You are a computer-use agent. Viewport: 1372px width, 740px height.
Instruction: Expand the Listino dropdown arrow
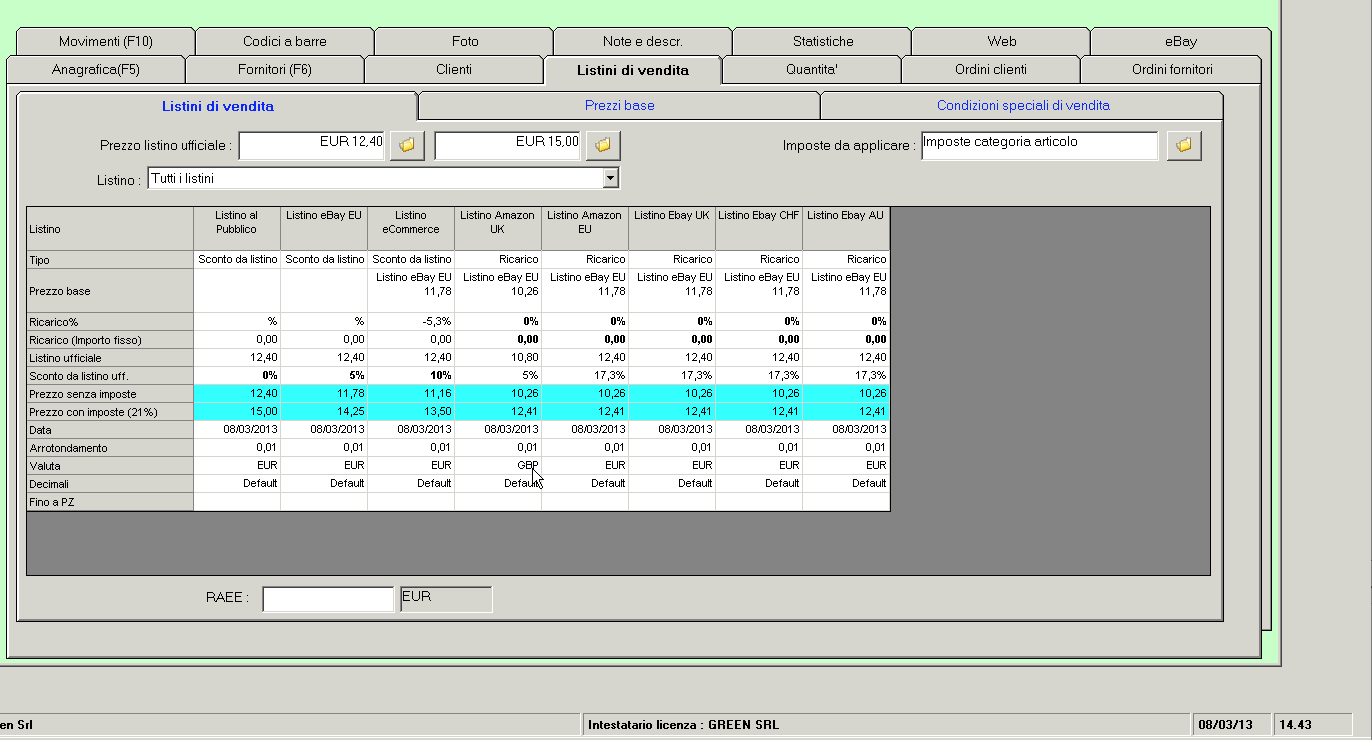610,178
